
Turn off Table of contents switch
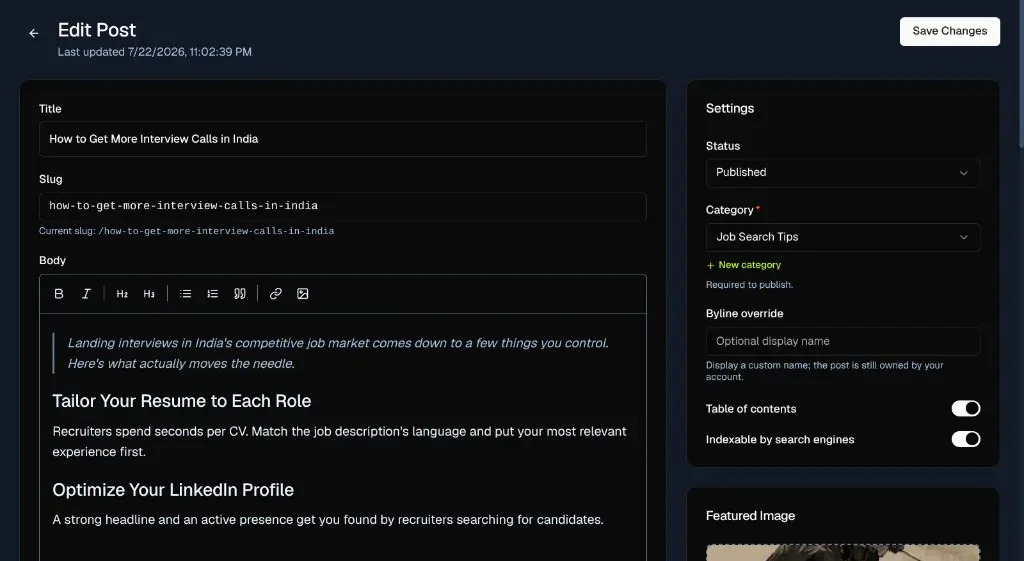(965, 408)
